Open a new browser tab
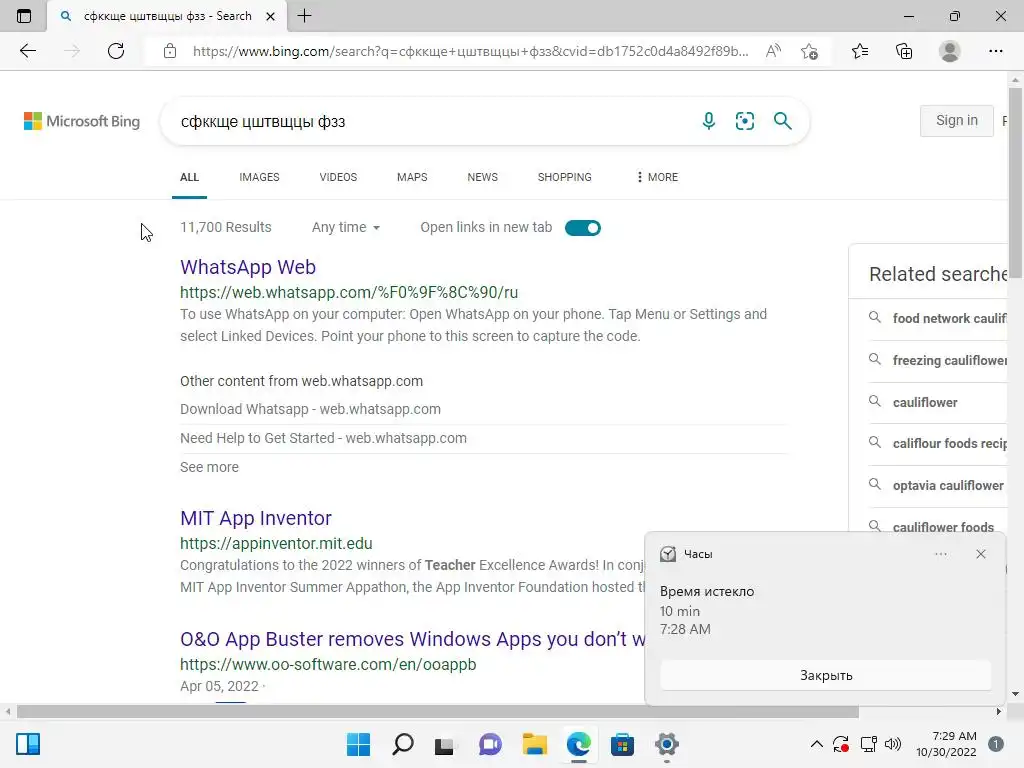1024x768 pixels. [304, 16]
